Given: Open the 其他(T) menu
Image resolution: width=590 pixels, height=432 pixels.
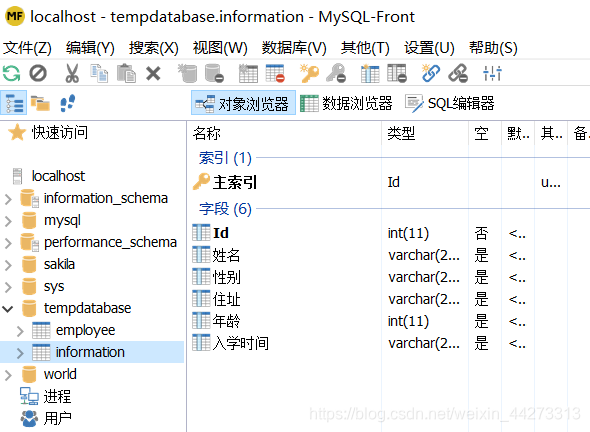Looking at the screenshot, I should tap(365, 48).
